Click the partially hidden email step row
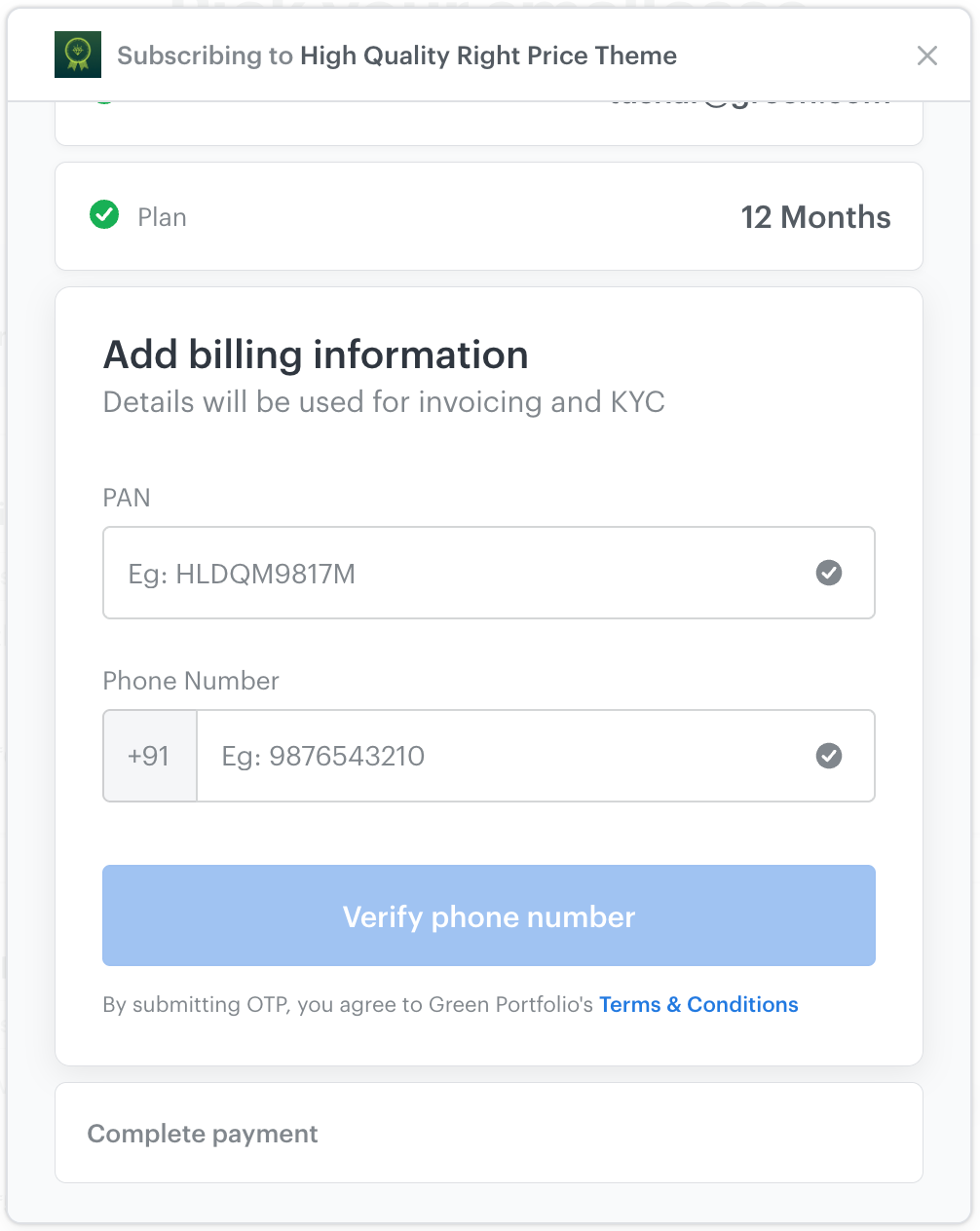 click(489, 123)
